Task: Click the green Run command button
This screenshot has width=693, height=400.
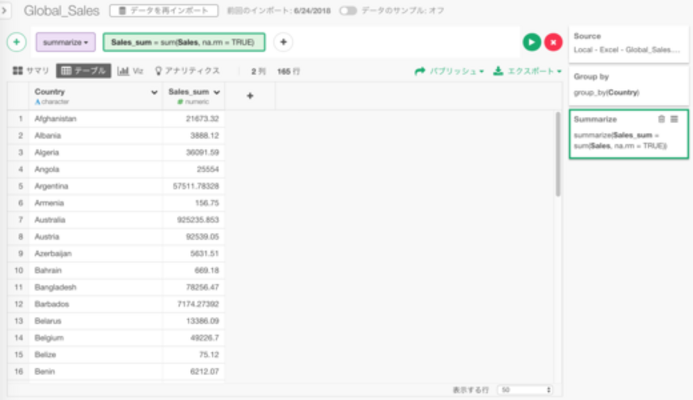Action: click(x=531, y=42)
